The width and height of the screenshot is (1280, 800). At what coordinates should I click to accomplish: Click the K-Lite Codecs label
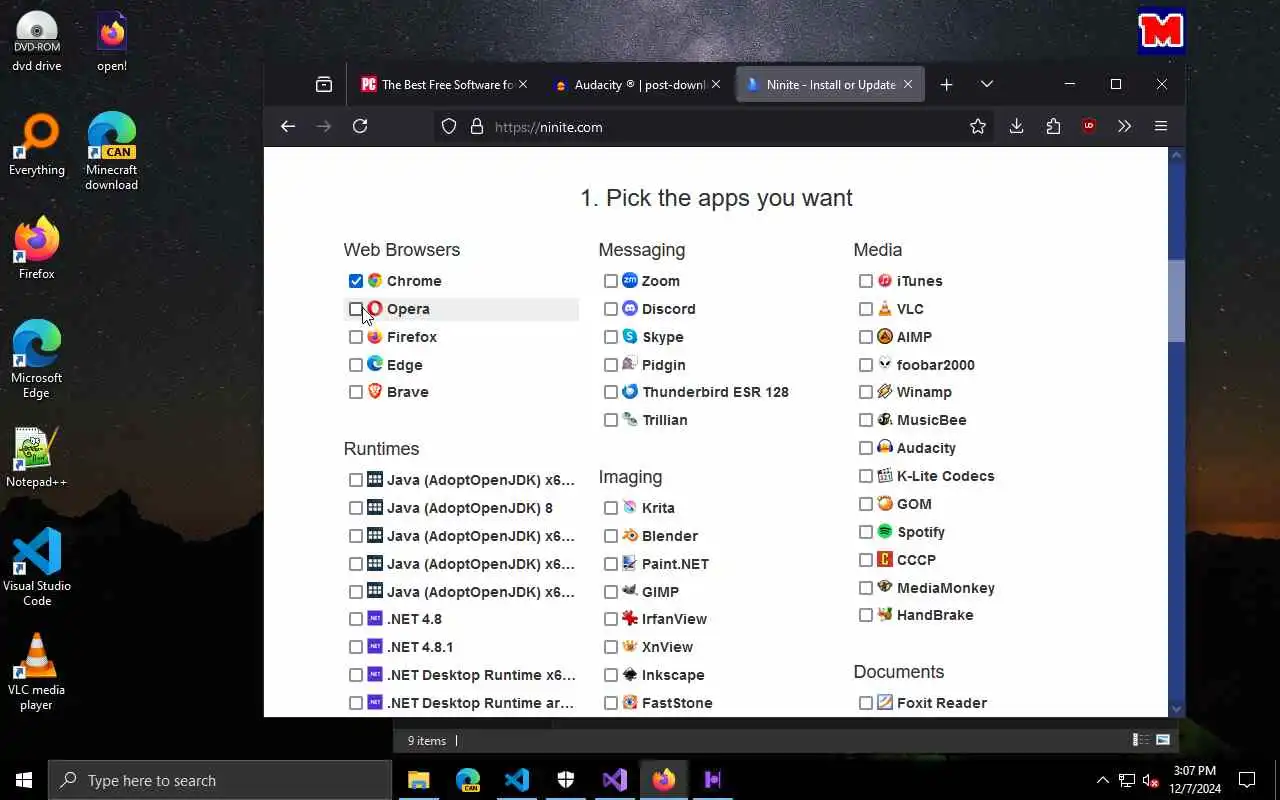(x=945, y=476)
